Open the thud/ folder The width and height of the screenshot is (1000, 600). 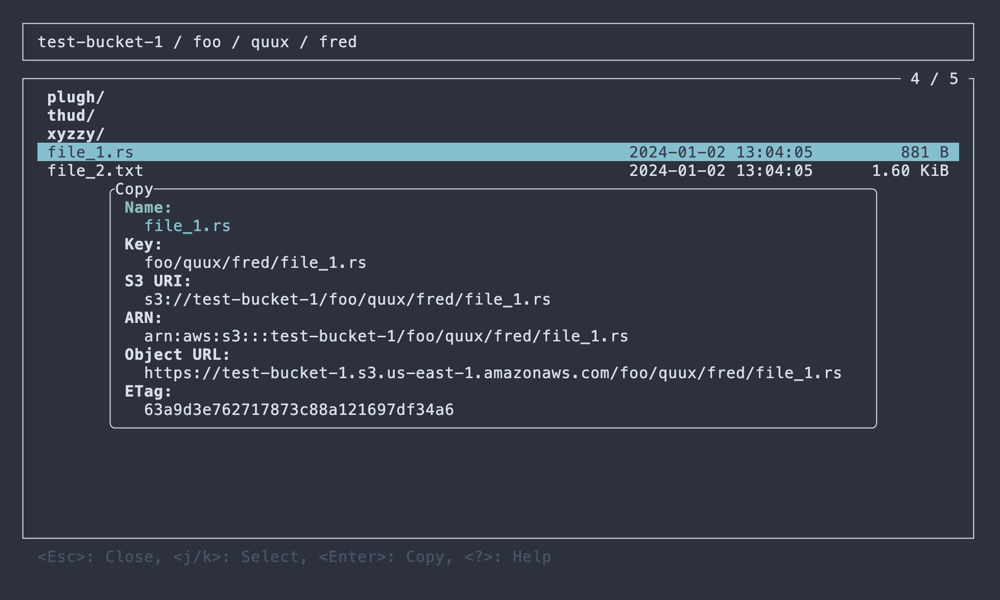(70, 116)
